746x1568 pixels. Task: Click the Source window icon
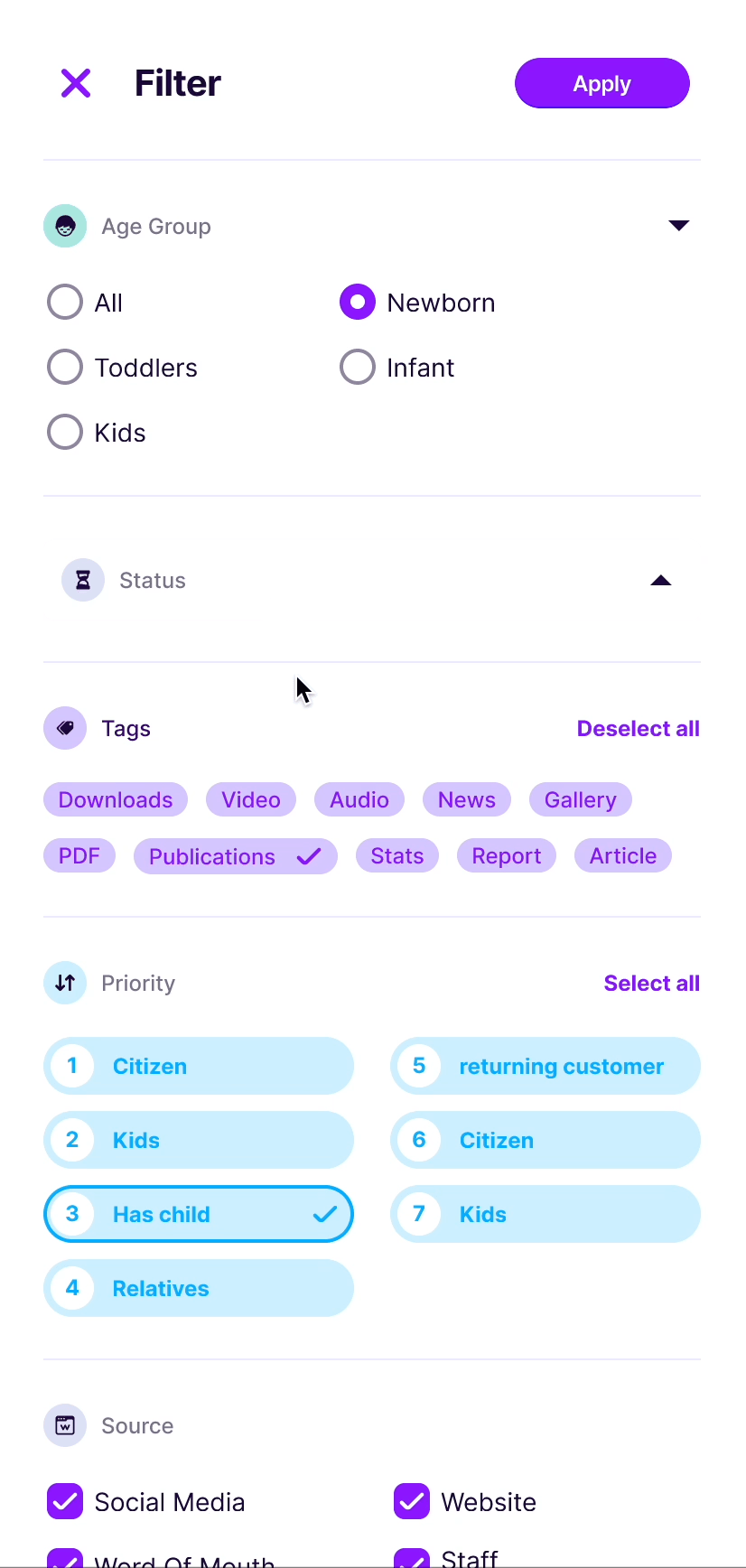point(65,1425)
